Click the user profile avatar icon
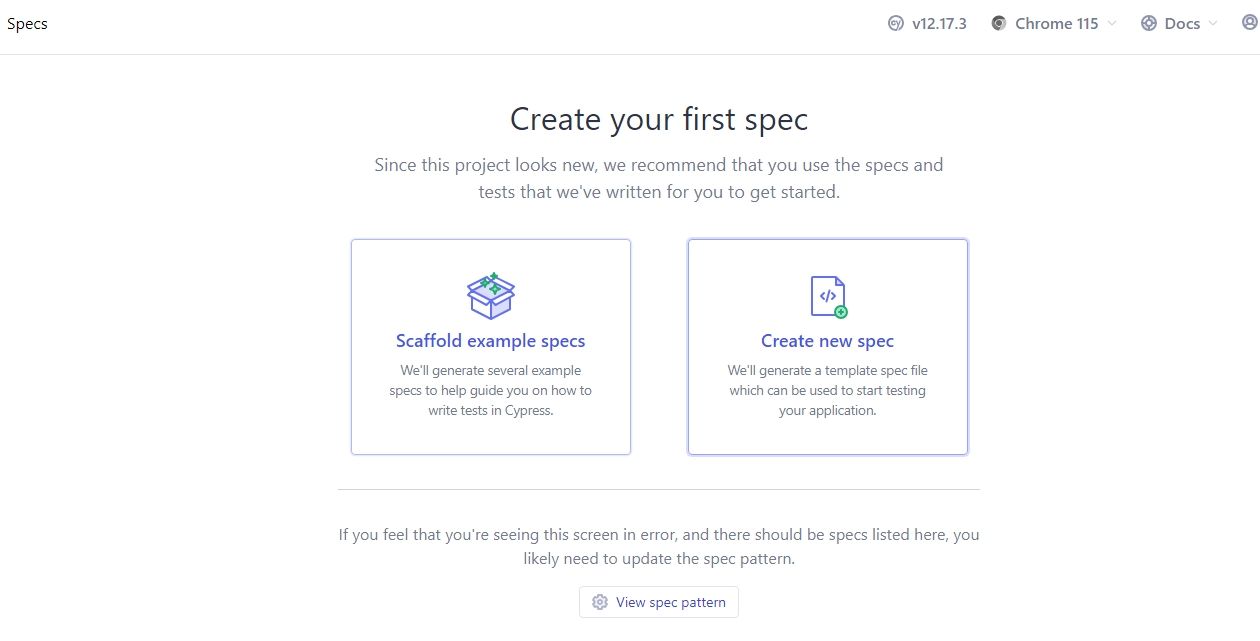This screenshot has height=641, width=1260. pos(1251,23)
